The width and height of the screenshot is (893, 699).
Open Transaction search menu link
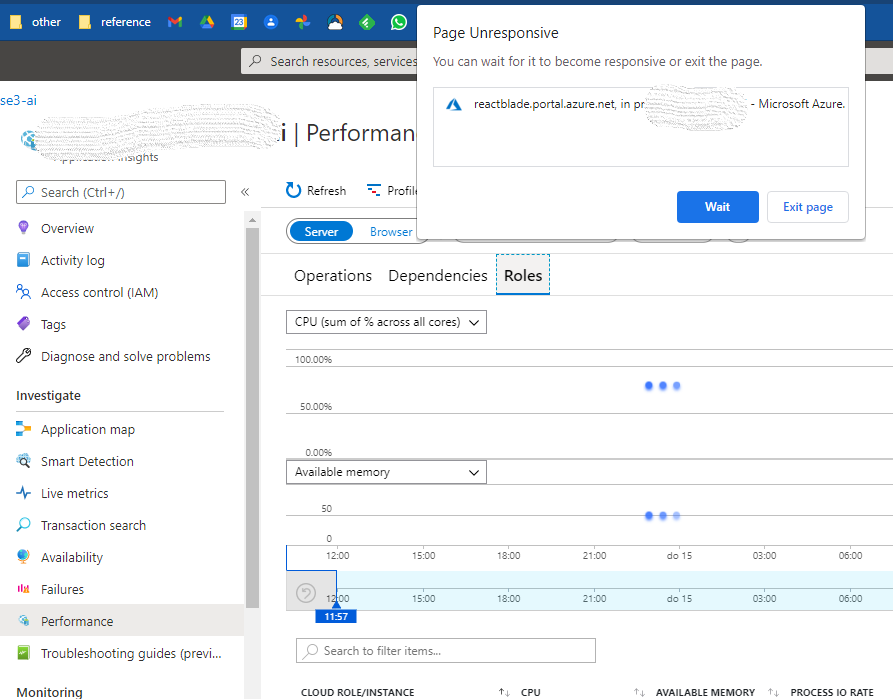(x=93, y=525)
